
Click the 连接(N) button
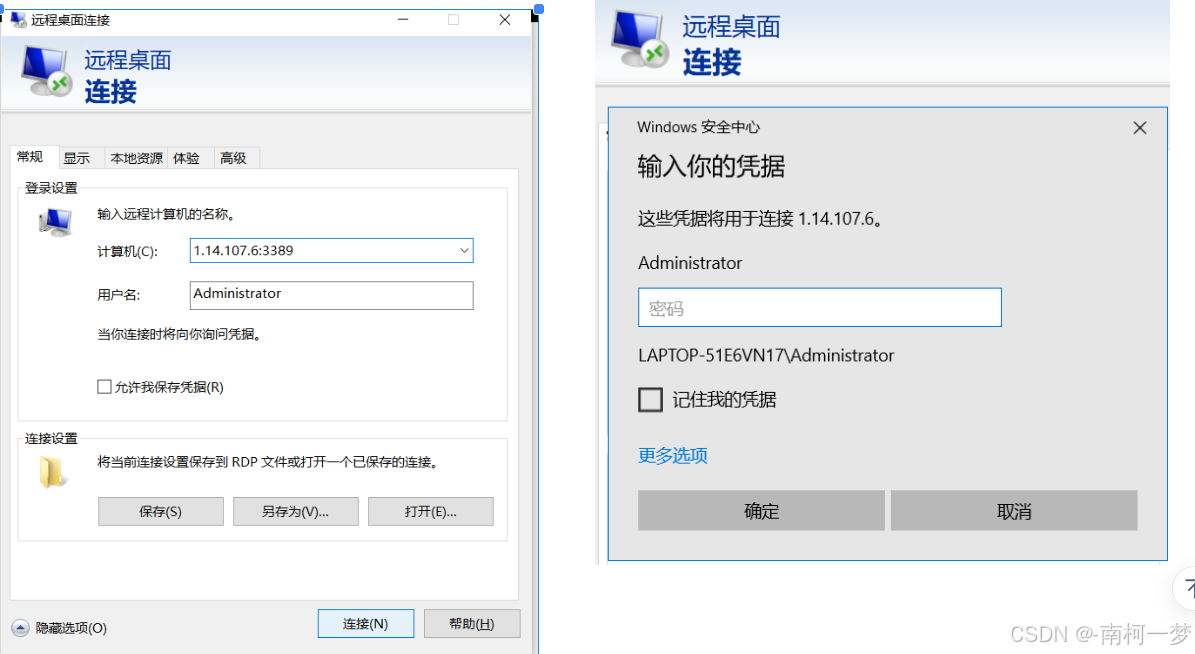(366, 624)
